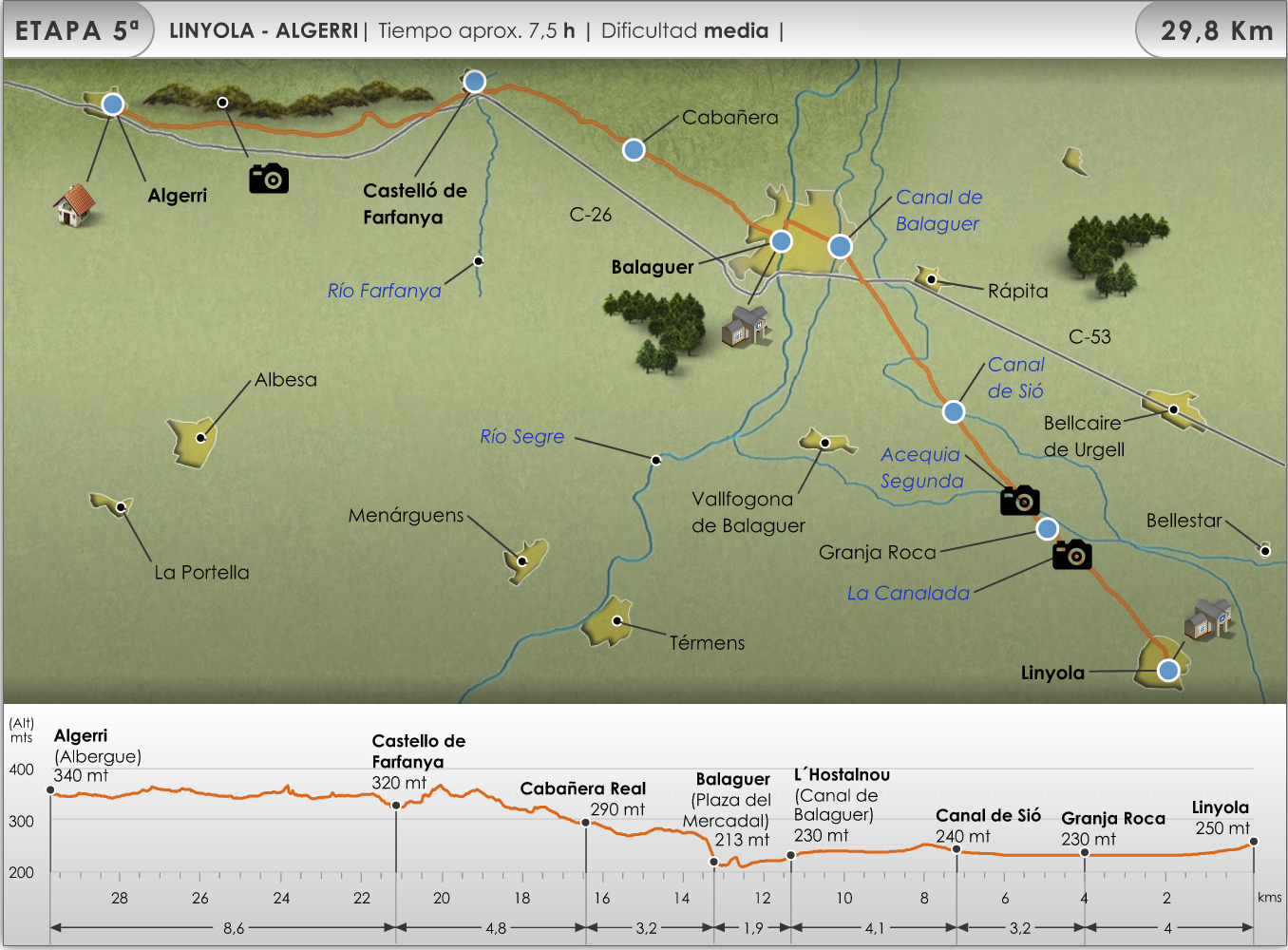Click the camera icon next to La Canalada
Screen dimensions: 1288x950
[1071, 554]
